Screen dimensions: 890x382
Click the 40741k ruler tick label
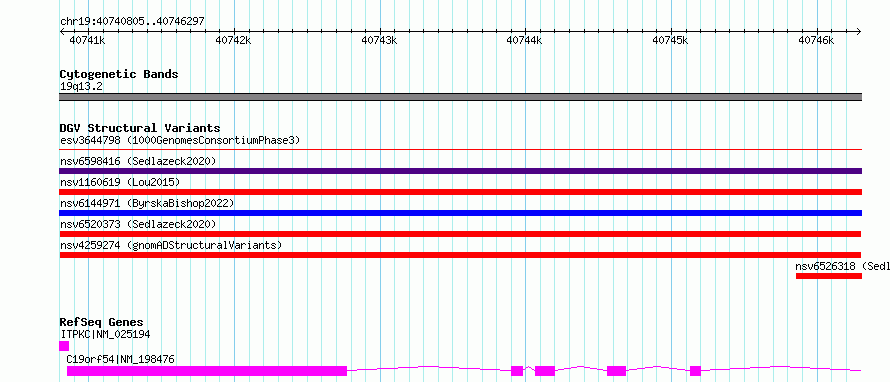coord(87,40)
